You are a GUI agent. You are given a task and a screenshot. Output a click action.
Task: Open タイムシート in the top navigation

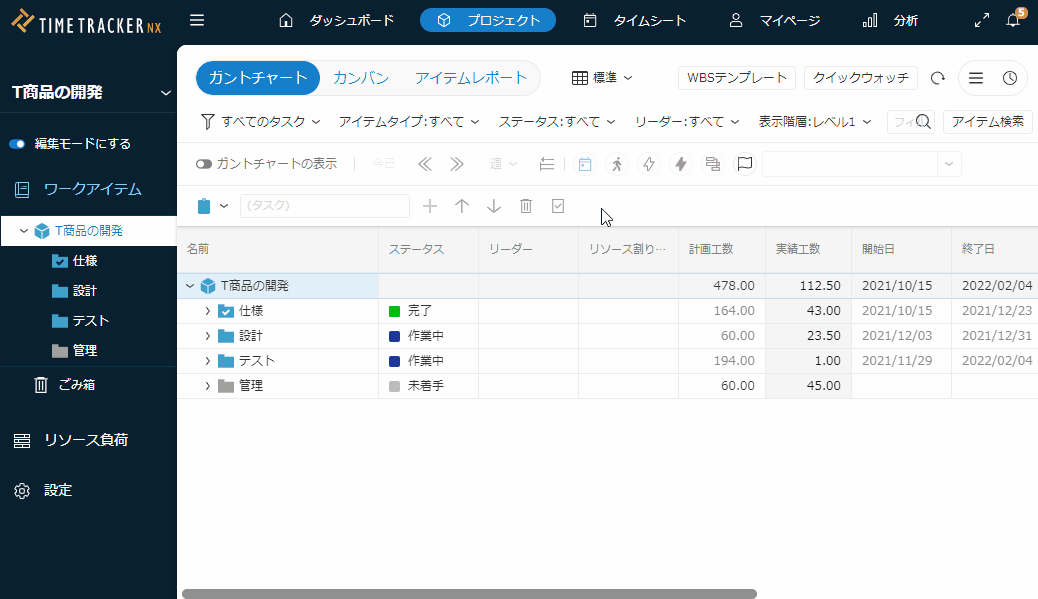tap(635, 20)
